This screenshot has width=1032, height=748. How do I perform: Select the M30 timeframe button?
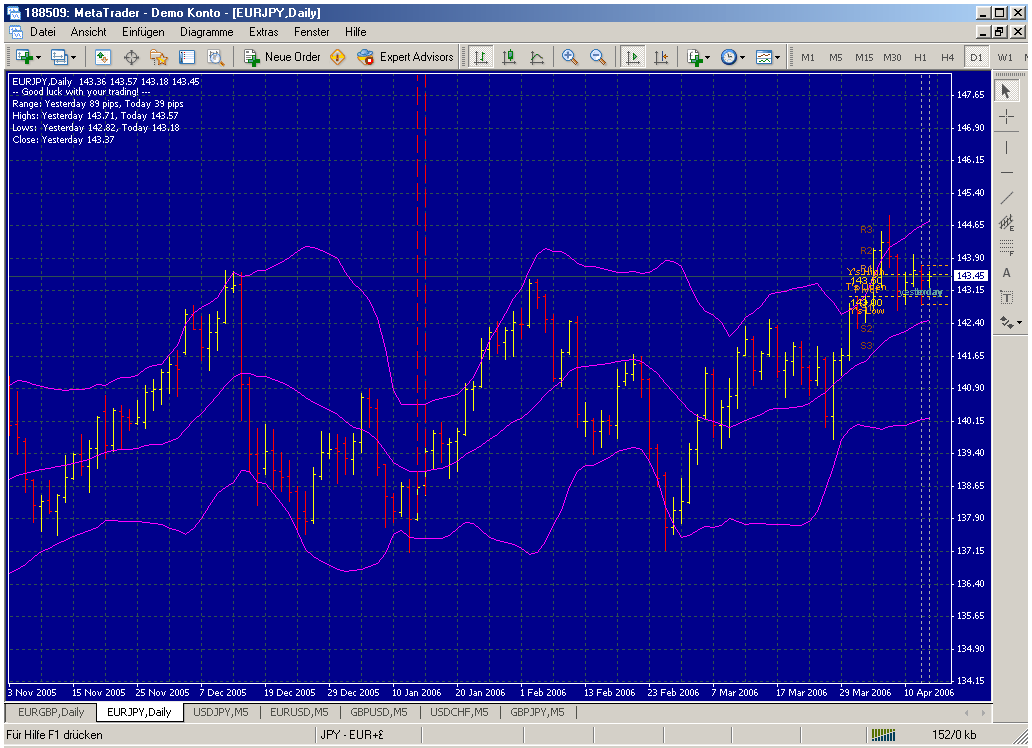coord(892,57)
